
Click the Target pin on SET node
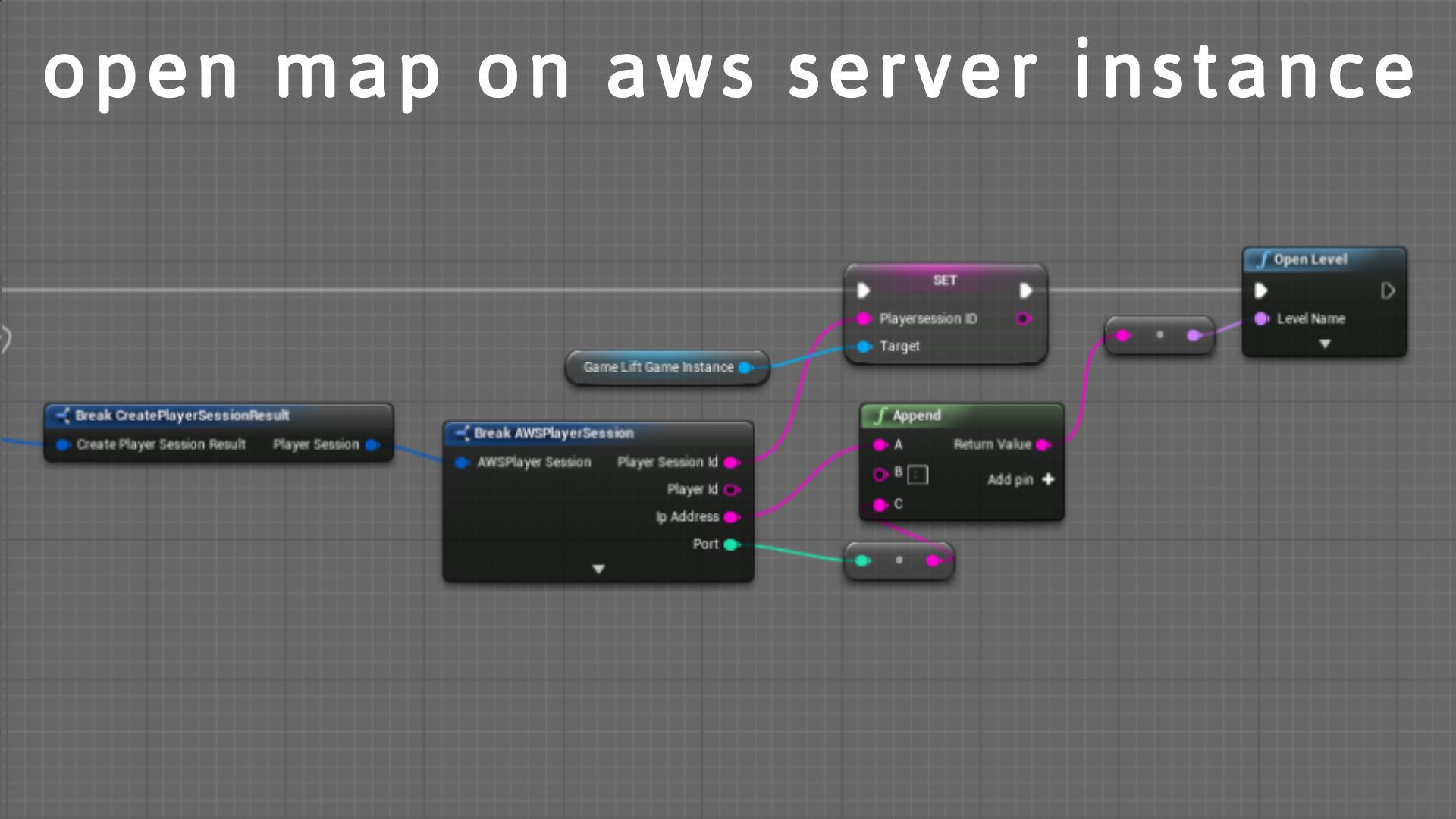click(864, 347)
